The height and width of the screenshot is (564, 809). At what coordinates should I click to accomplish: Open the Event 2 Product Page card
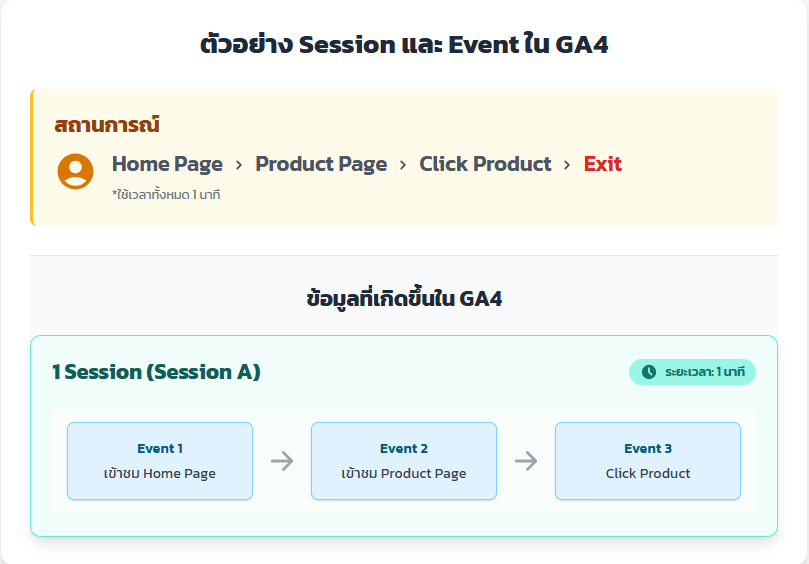[x=404, y=461]
